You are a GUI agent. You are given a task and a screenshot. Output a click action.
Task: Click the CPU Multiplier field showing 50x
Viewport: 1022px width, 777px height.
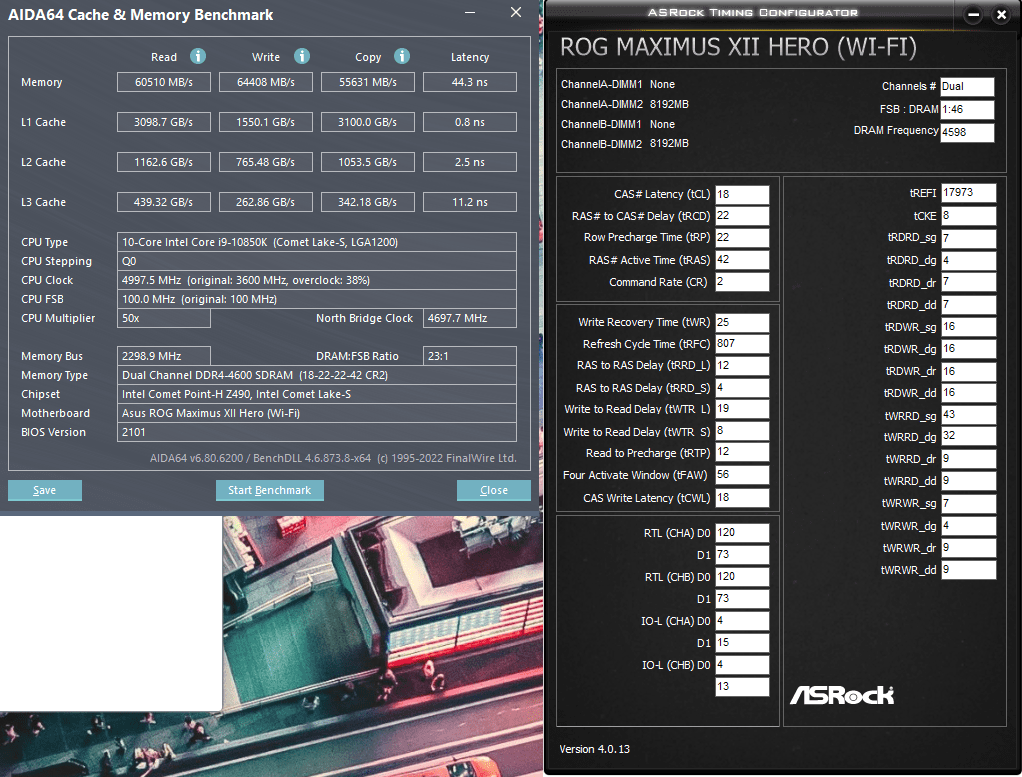164,318
